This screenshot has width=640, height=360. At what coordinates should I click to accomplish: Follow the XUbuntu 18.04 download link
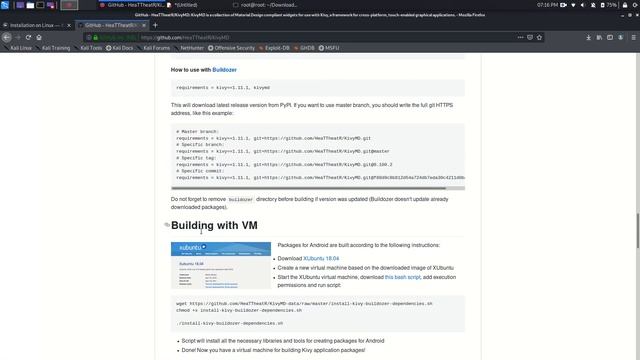click(321, 258)
